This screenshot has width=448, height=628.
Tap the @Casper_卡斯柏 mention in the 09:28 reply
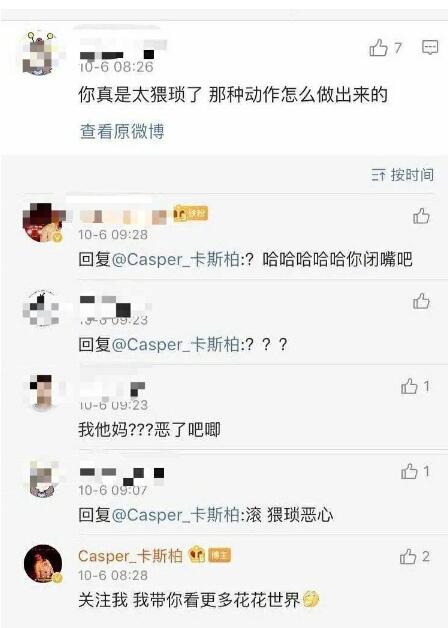click(x=176, y=260)
